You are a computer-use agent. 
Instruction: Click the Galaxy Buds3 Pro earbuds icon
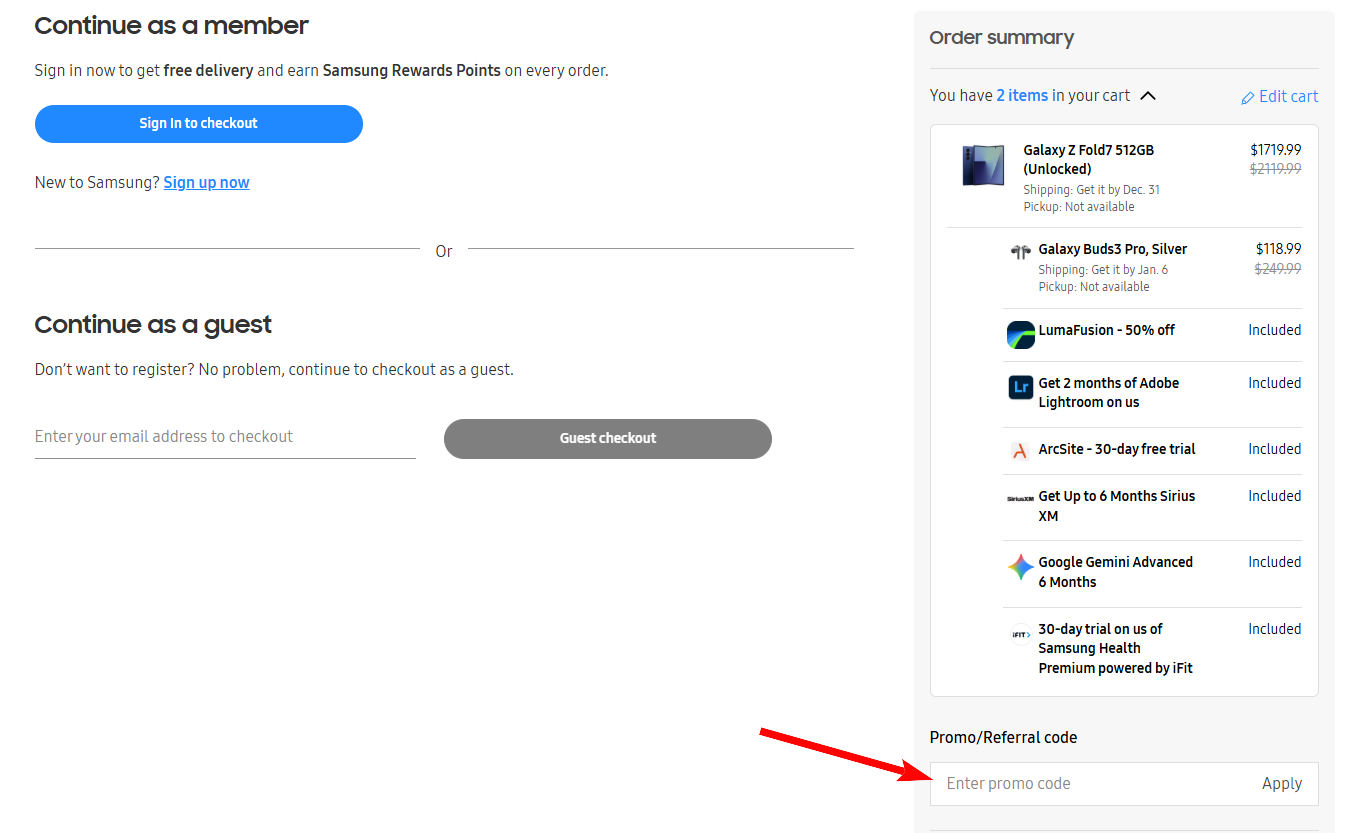point(1020,252)
